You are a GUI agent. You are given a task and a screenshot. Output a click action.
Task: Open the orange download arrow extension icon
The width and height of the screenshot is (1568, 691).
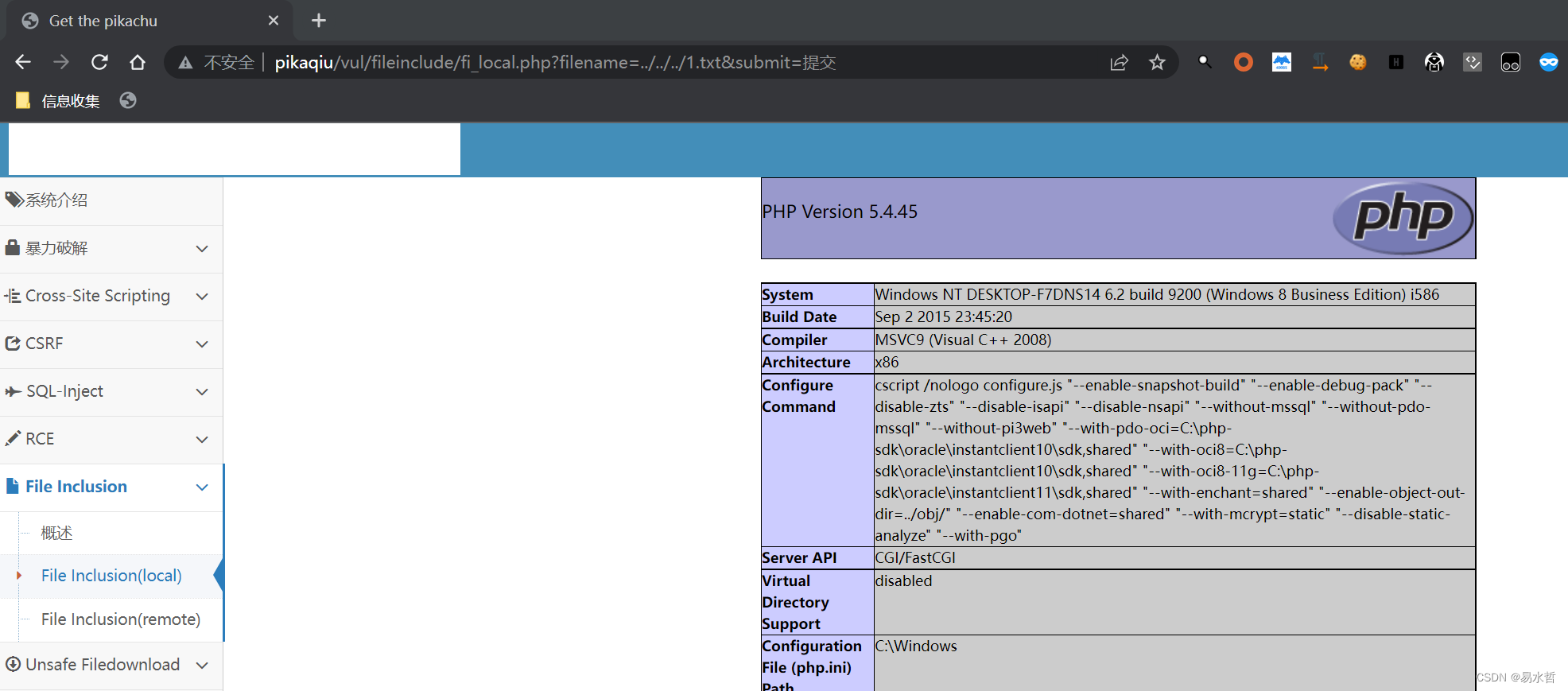click(x=1320, y=62)
